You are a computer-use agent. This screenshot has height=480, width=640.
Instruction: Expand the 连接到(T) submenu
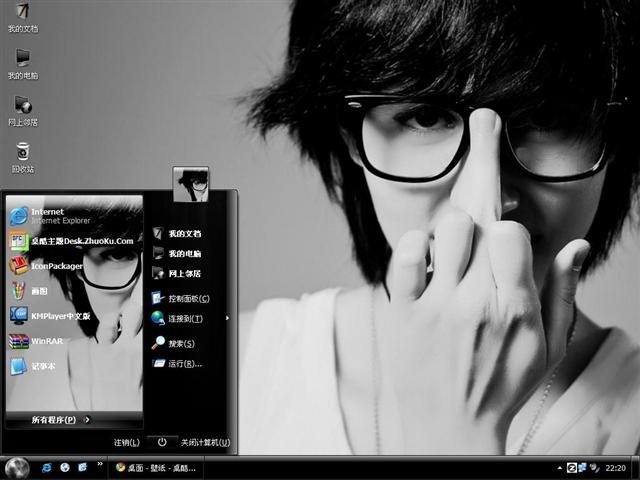coord(188,318)
